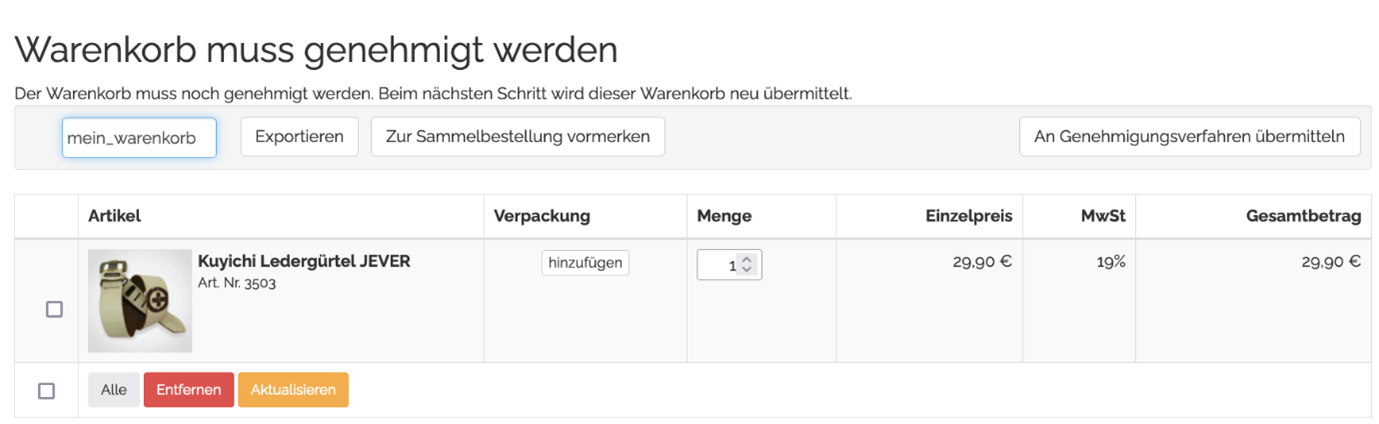Click the MwSt column header

click(x=1105, y=216)
